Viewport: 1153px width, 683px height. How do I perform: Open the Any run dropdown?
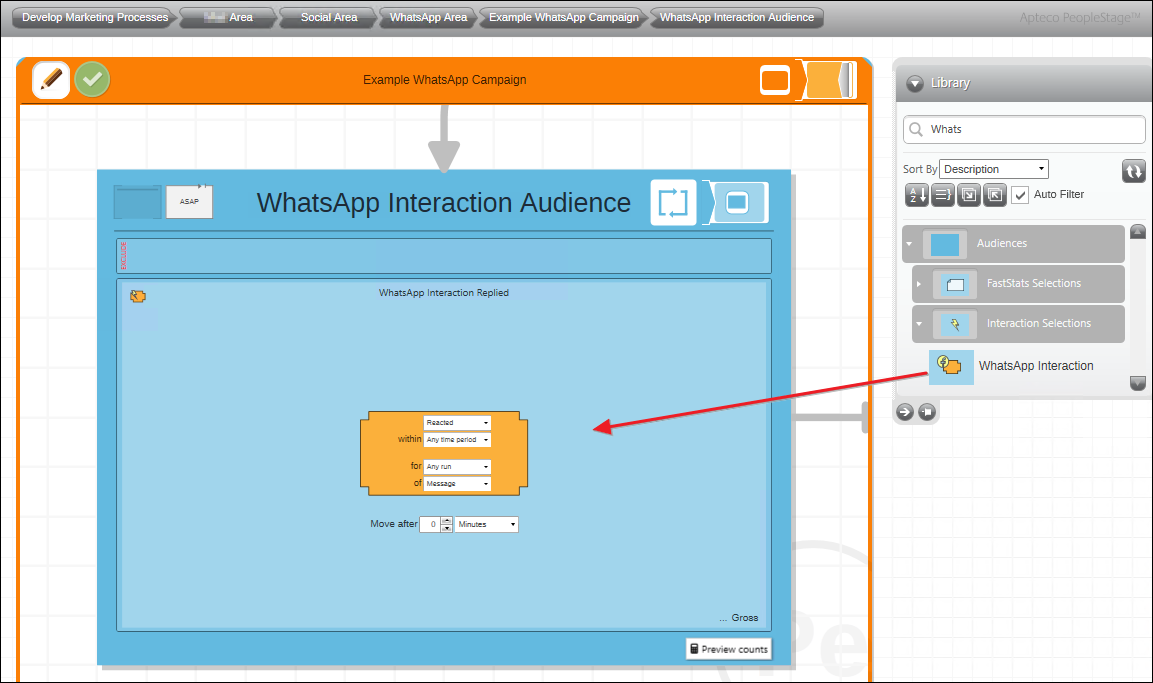tap(457, 467)
